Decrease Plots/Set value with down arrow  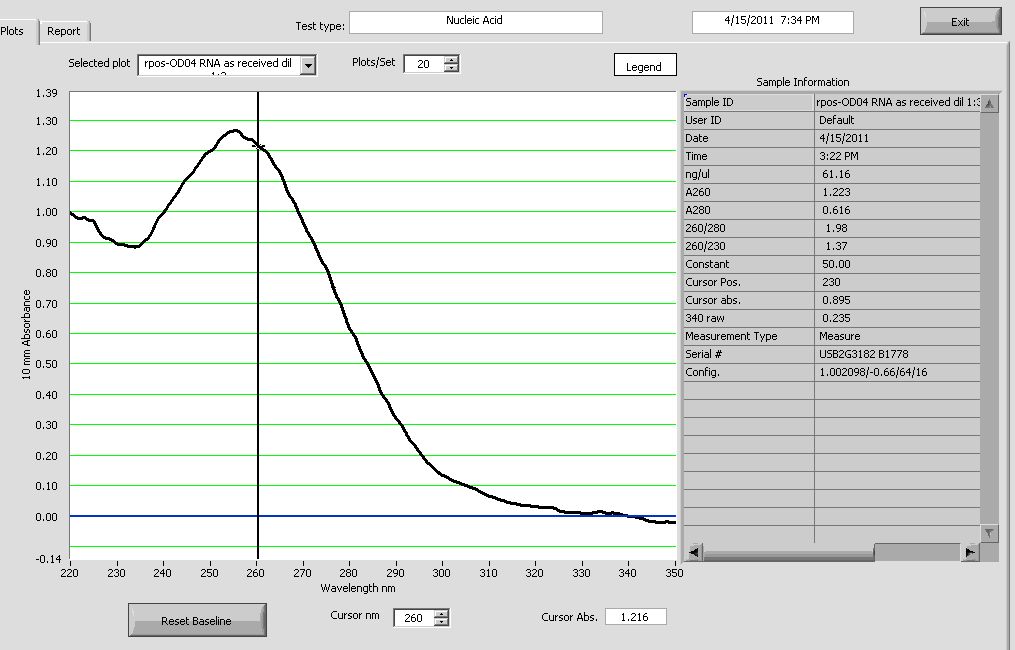click(x=451, y=69)
